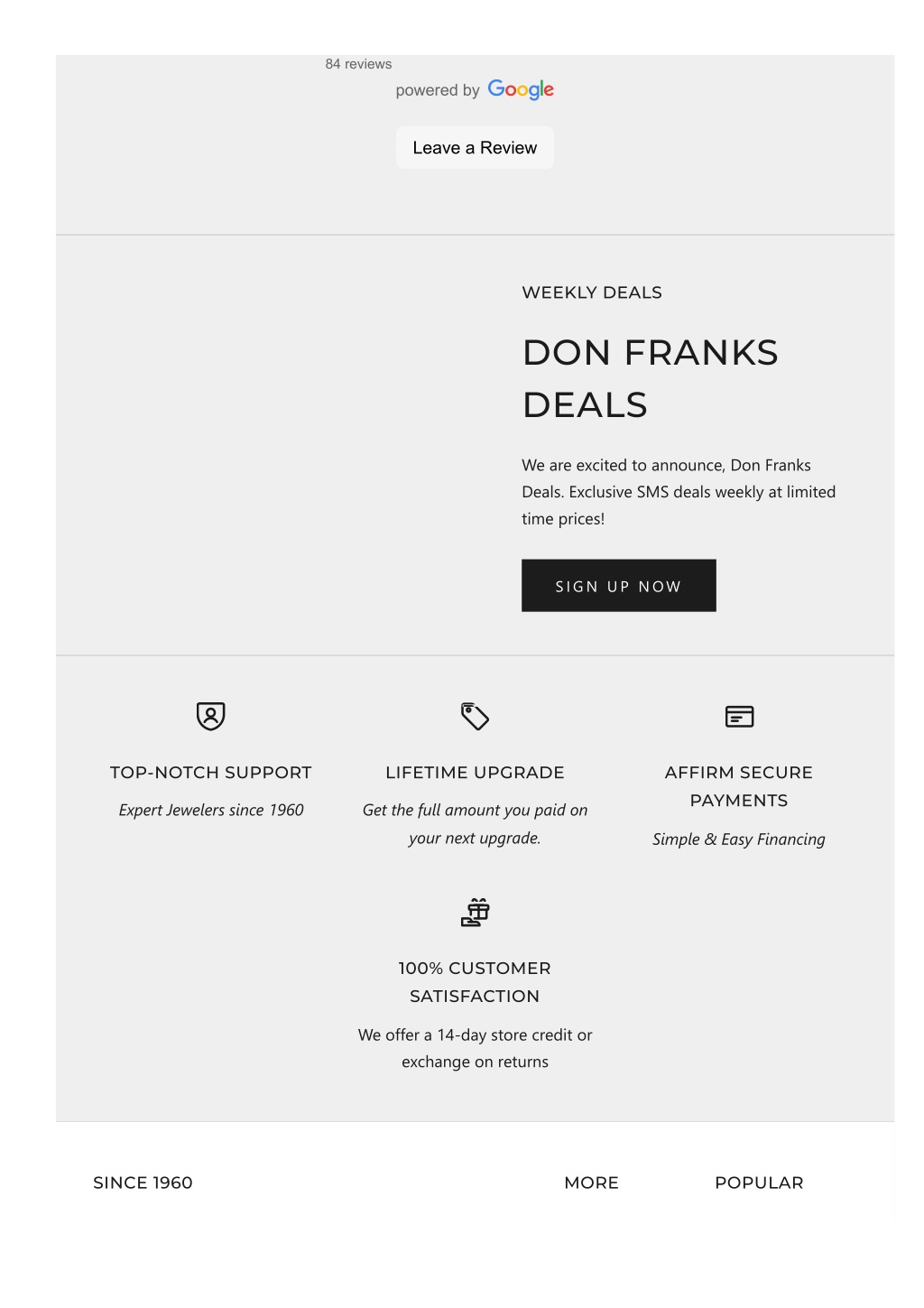Image resolution: width=924 pixels, height=1308 pixels.
Task: Click the Google logo
Action: (521, 89)
